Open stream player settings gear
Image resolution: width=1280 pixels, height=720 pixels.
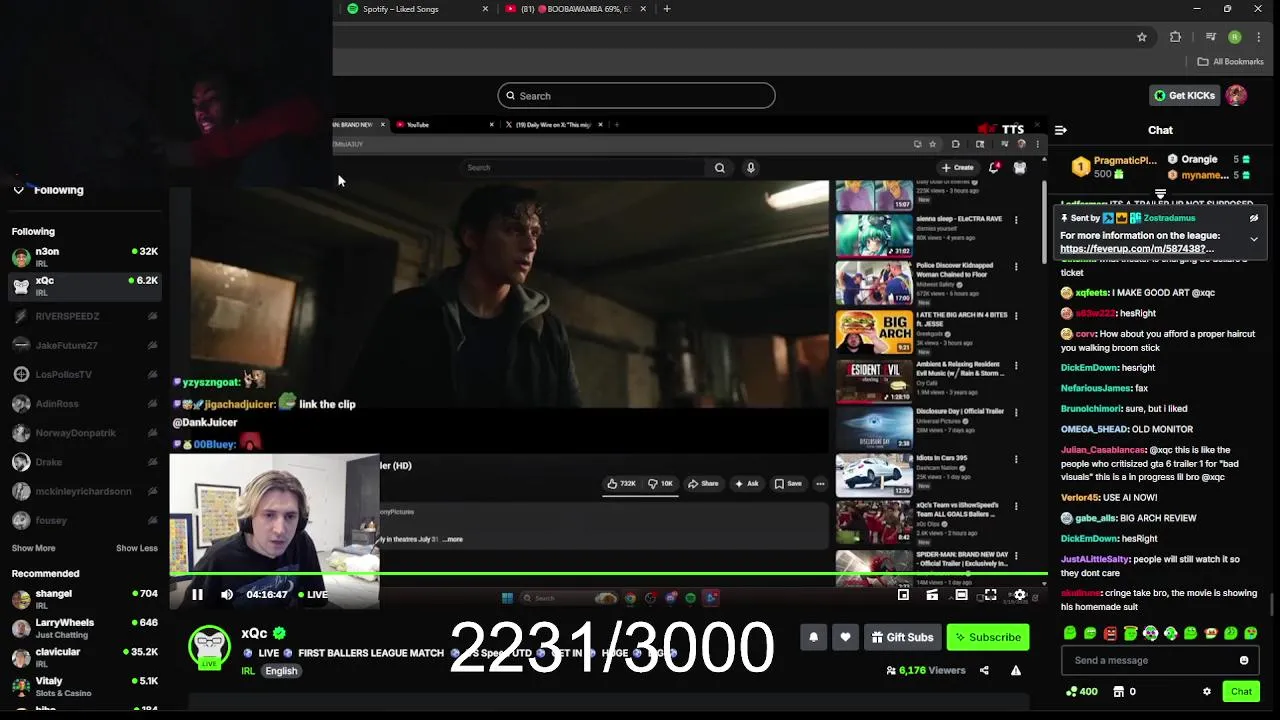coord(1019,595)
